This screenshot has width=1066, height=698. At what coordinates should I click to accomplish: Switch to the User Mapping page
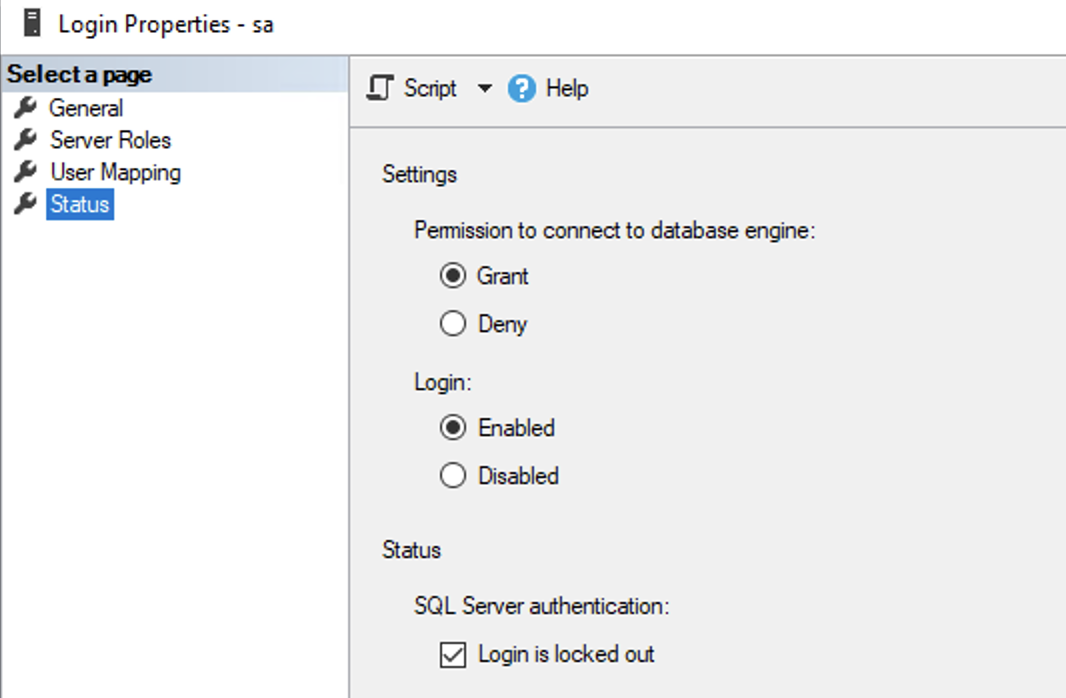(x=115, y=172)
